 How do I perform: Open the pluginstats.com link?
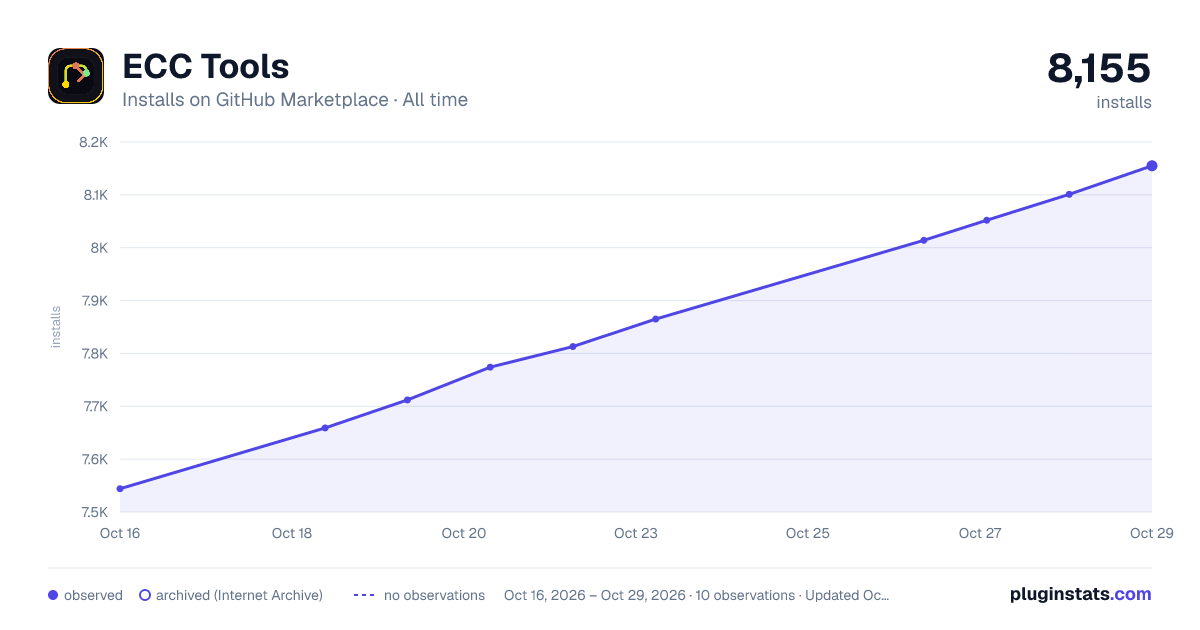(1081, 594)
